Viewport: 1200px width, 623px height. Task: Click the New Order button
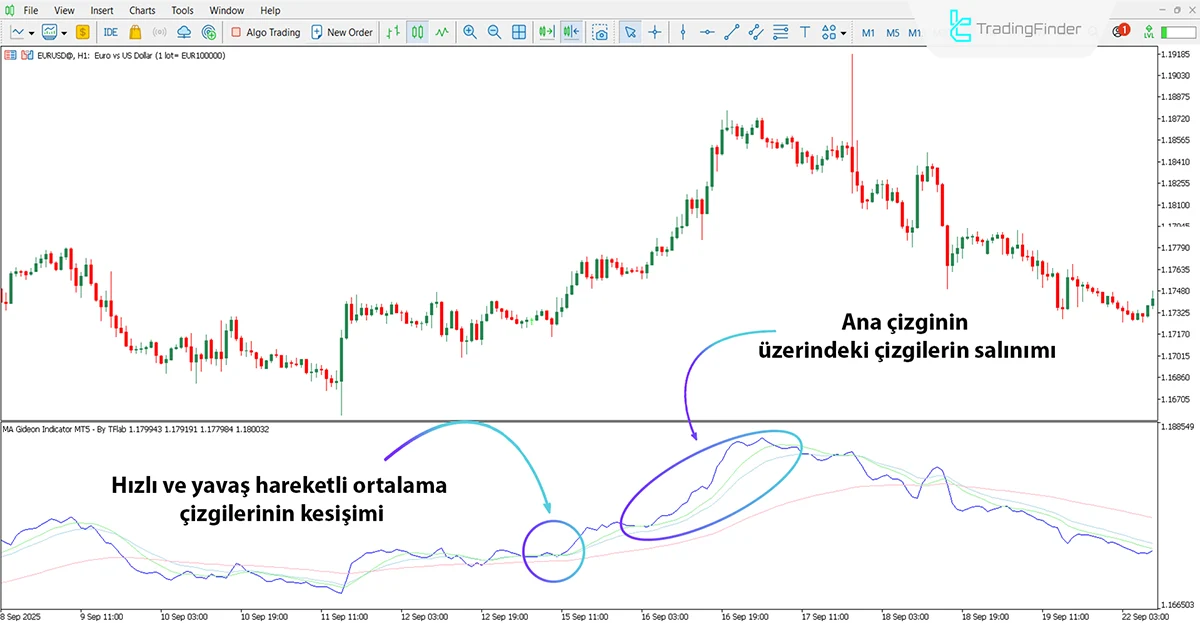342,32
